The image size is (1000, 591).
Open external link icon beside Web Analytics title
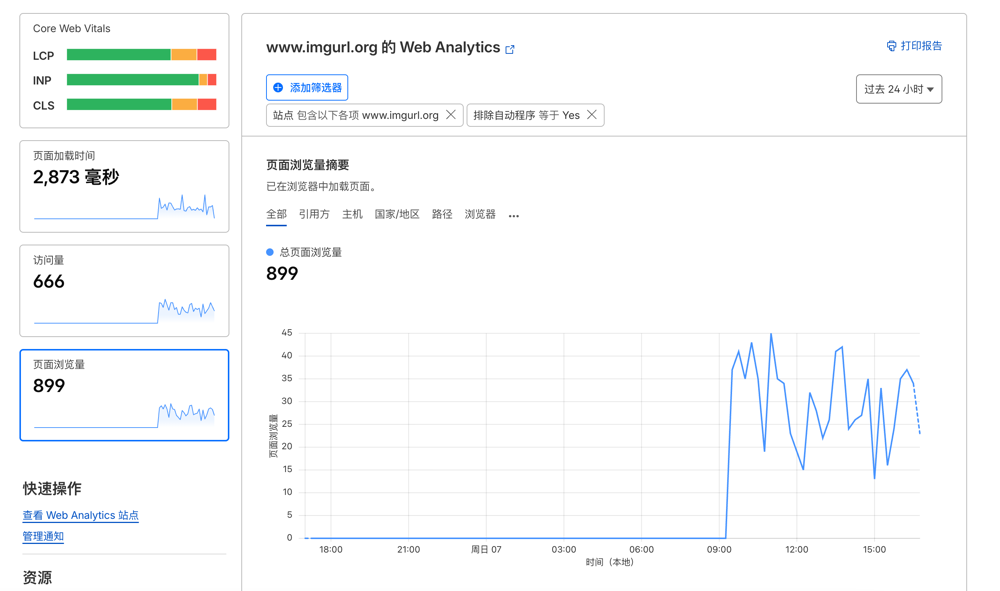510,49
